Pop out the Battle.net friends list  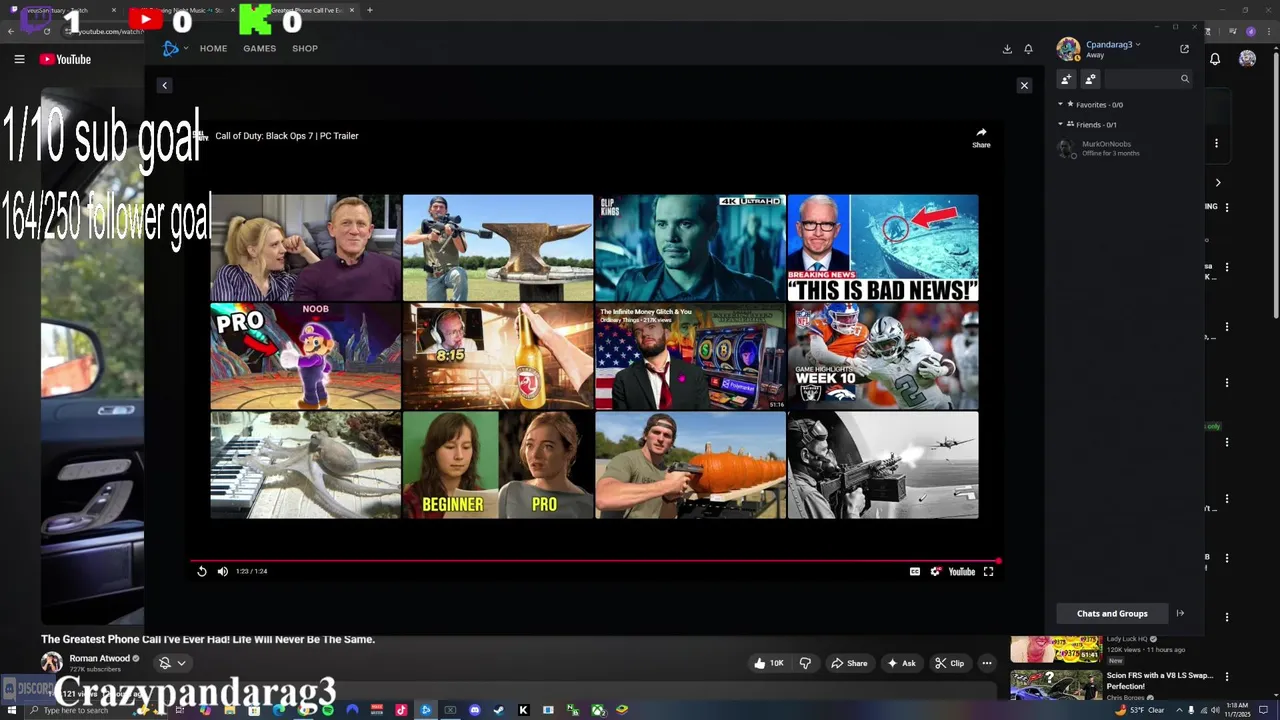tap(1185, 48)
